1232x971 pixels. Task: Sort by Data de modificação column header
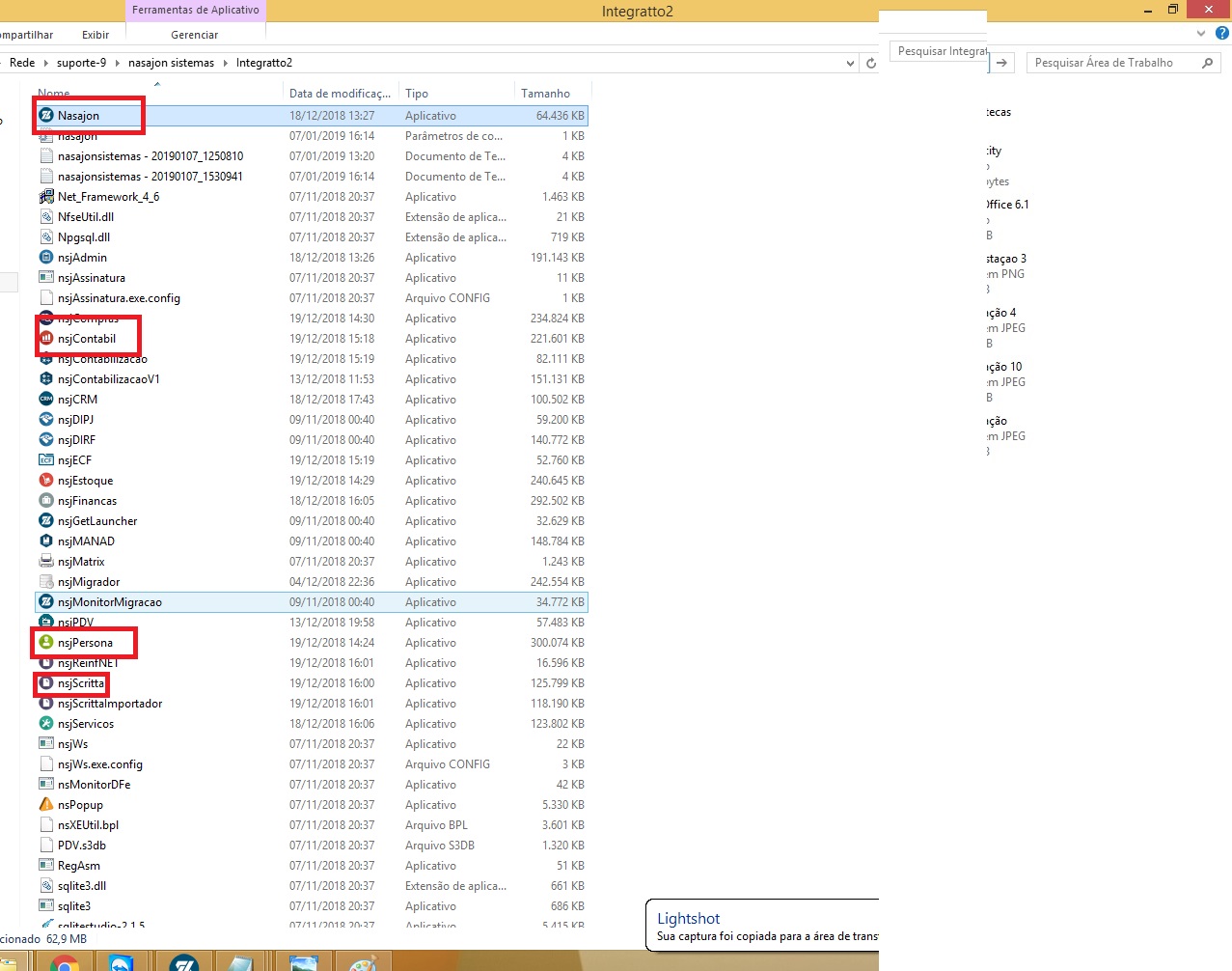click(x=340, y=94)
